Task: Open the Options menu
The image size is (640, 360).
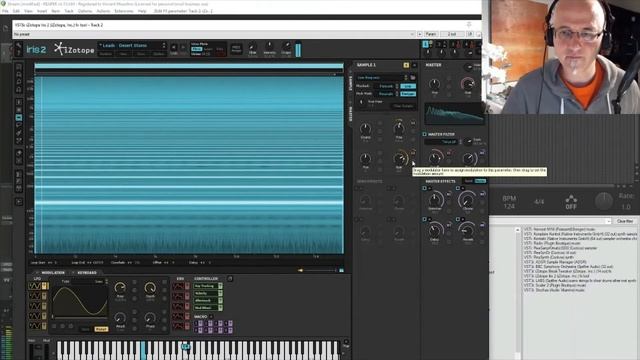Action: 85,11
